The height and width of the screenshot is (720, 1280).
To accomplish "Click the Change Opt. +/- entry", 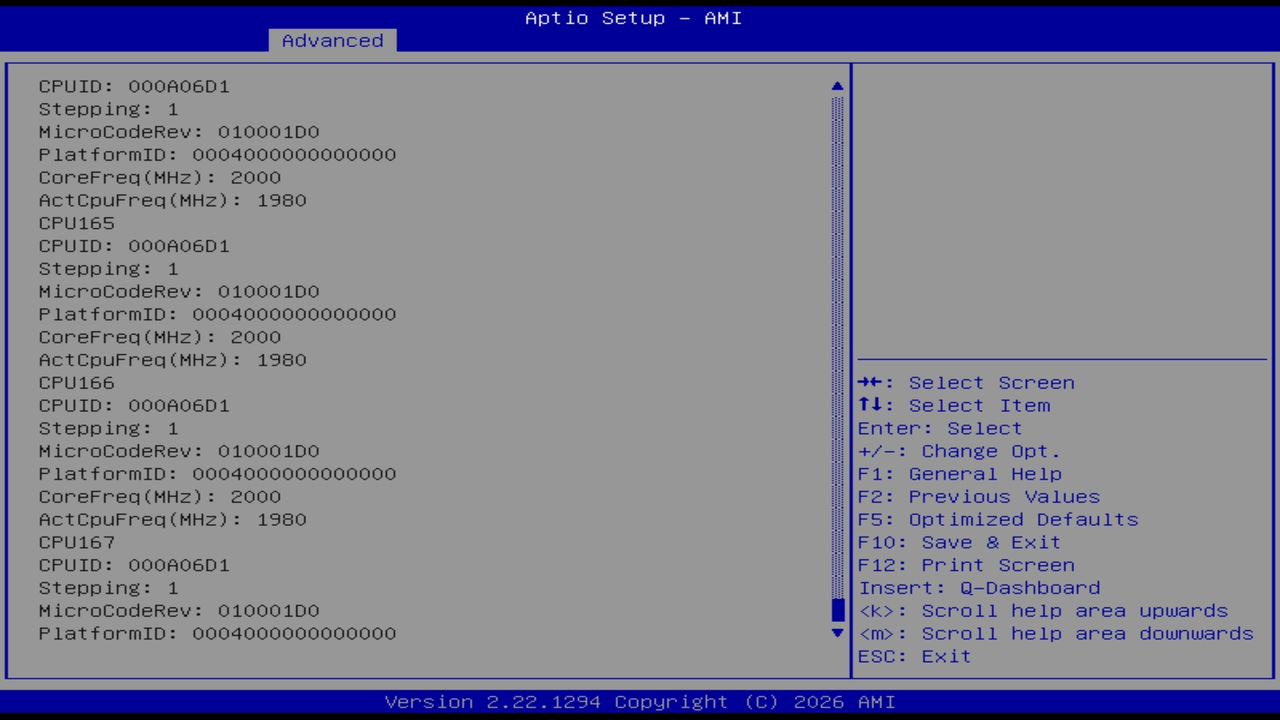I will [x=959, y=451].
